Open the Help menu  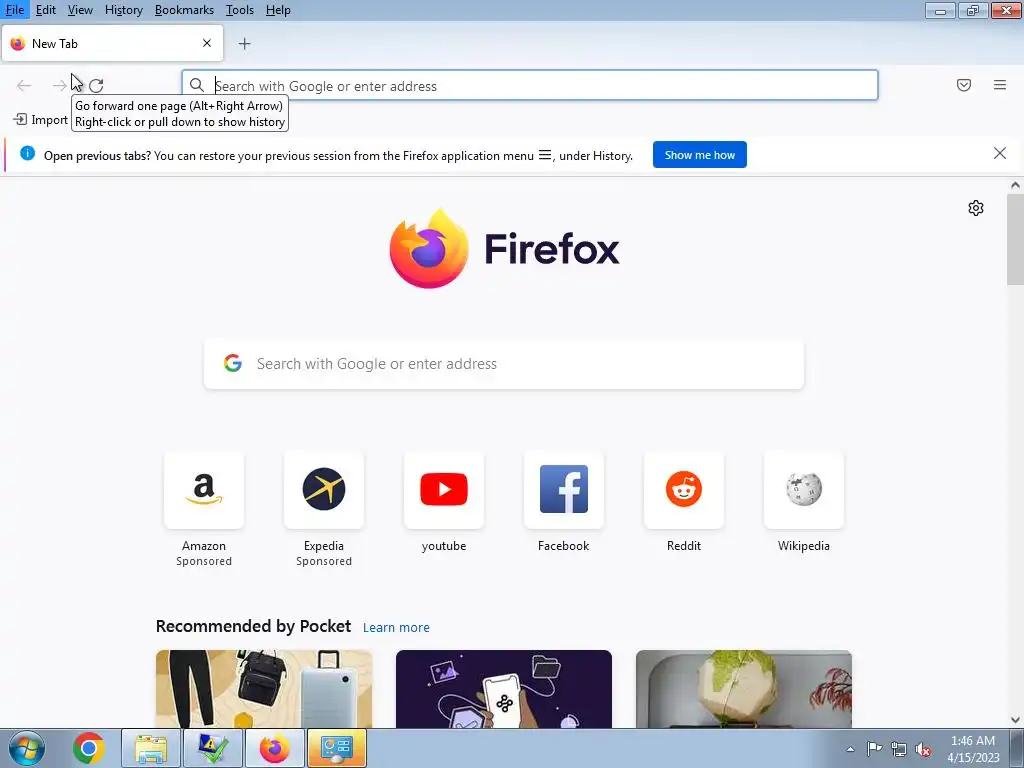(278, 10)
